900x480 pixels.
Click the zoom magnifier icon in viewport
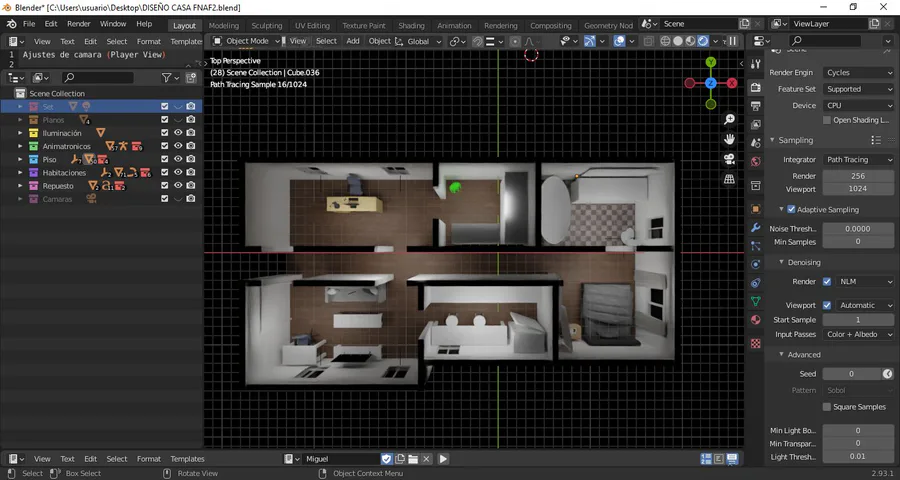click(x=730, y=120)
